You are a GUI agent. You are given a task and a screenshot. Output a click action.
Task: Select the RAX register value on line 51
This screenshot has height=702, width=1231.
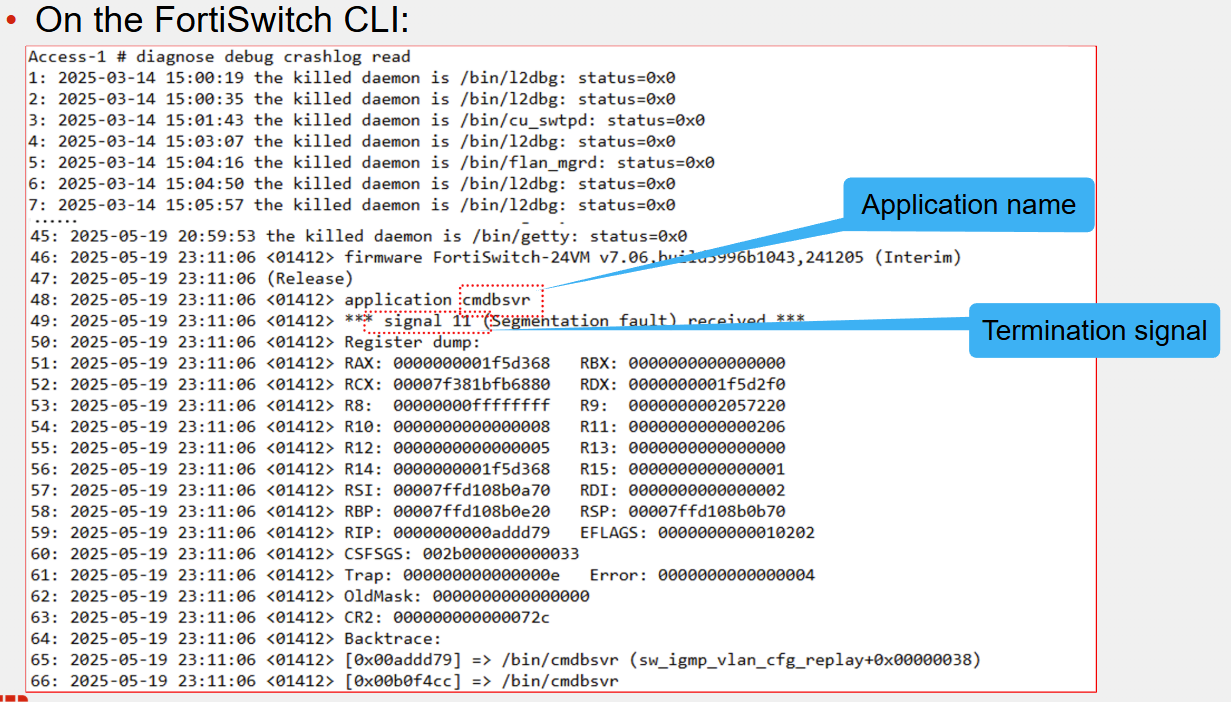(471, 363)
